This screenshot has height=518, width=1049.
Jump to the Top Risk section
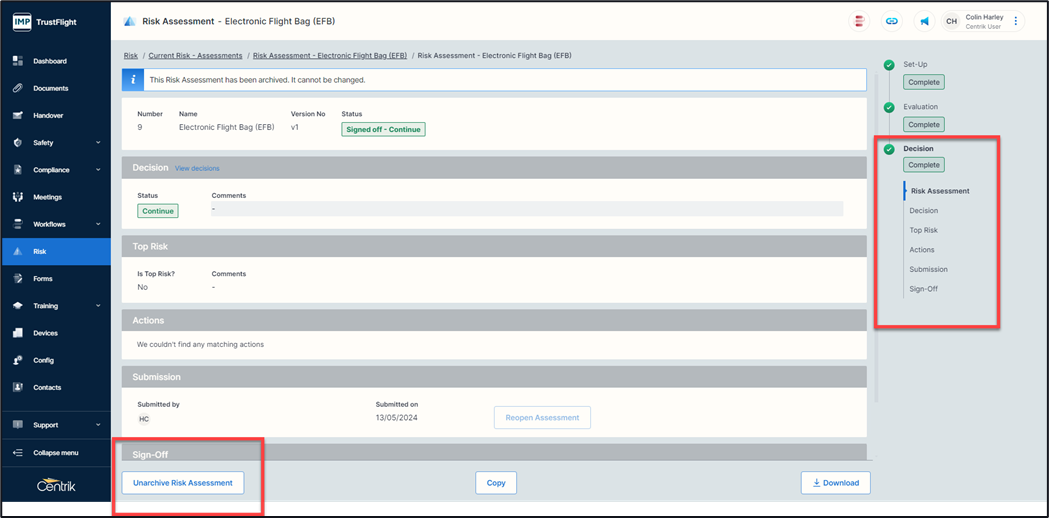[x=923, y=230]
